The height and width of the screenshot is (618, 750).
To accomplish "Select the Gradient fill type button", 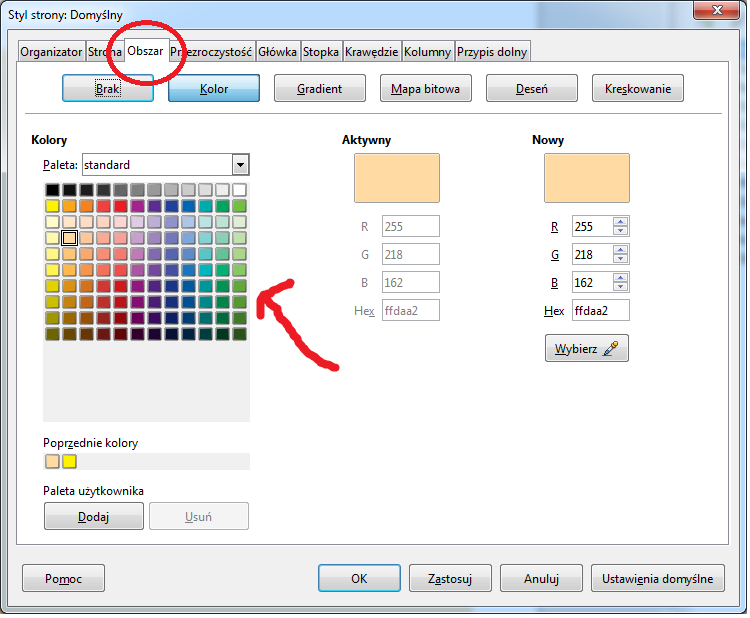I will pos(320,89).
